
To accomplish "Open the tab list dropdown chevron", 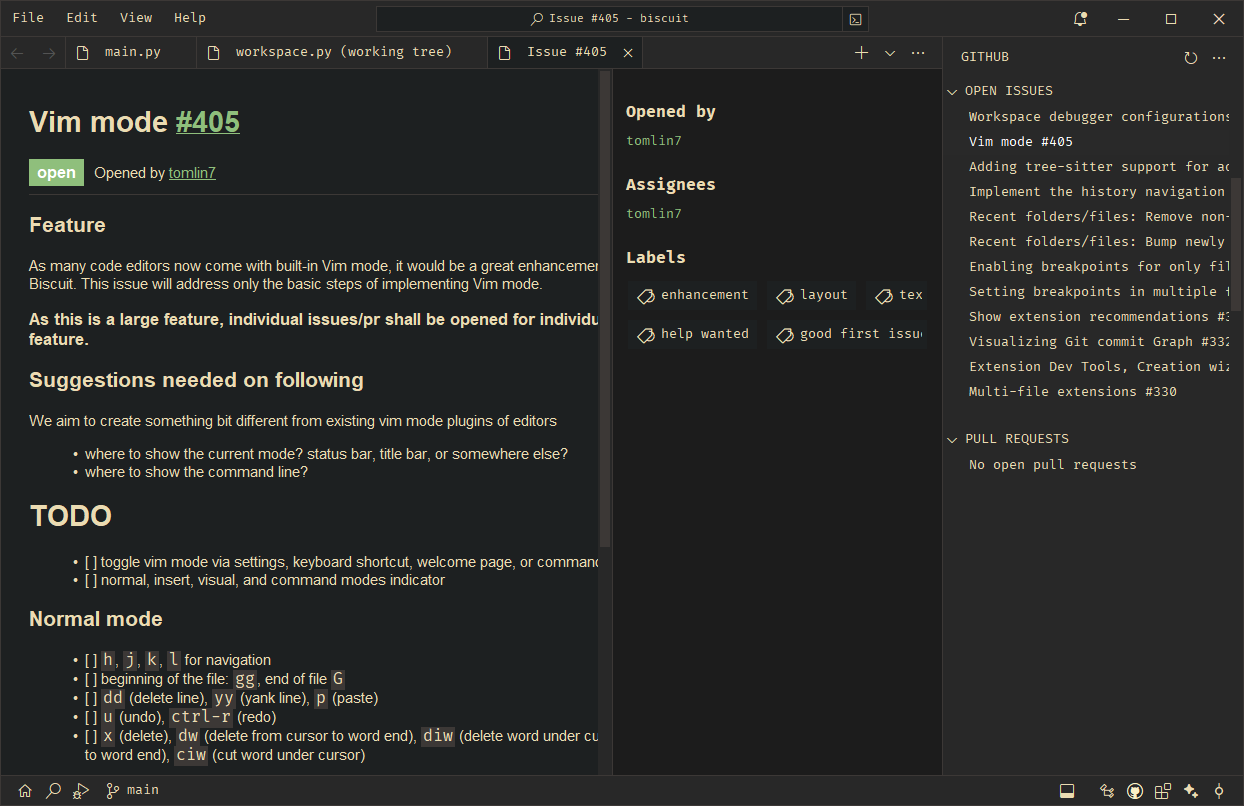I will click(x=890, y=53).
